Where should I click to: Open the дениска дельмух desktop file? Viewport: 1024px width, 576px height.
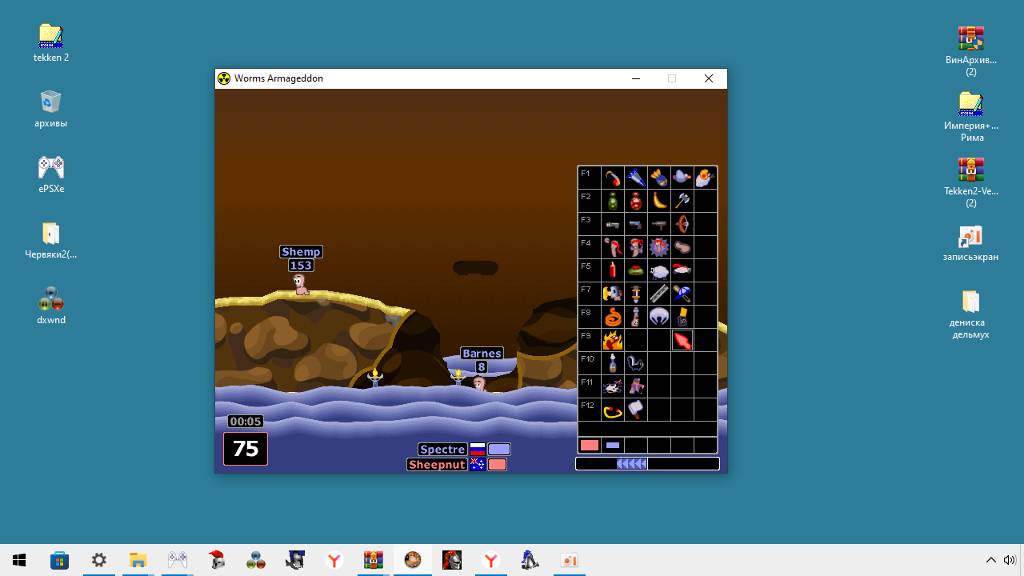click(970, 314)
